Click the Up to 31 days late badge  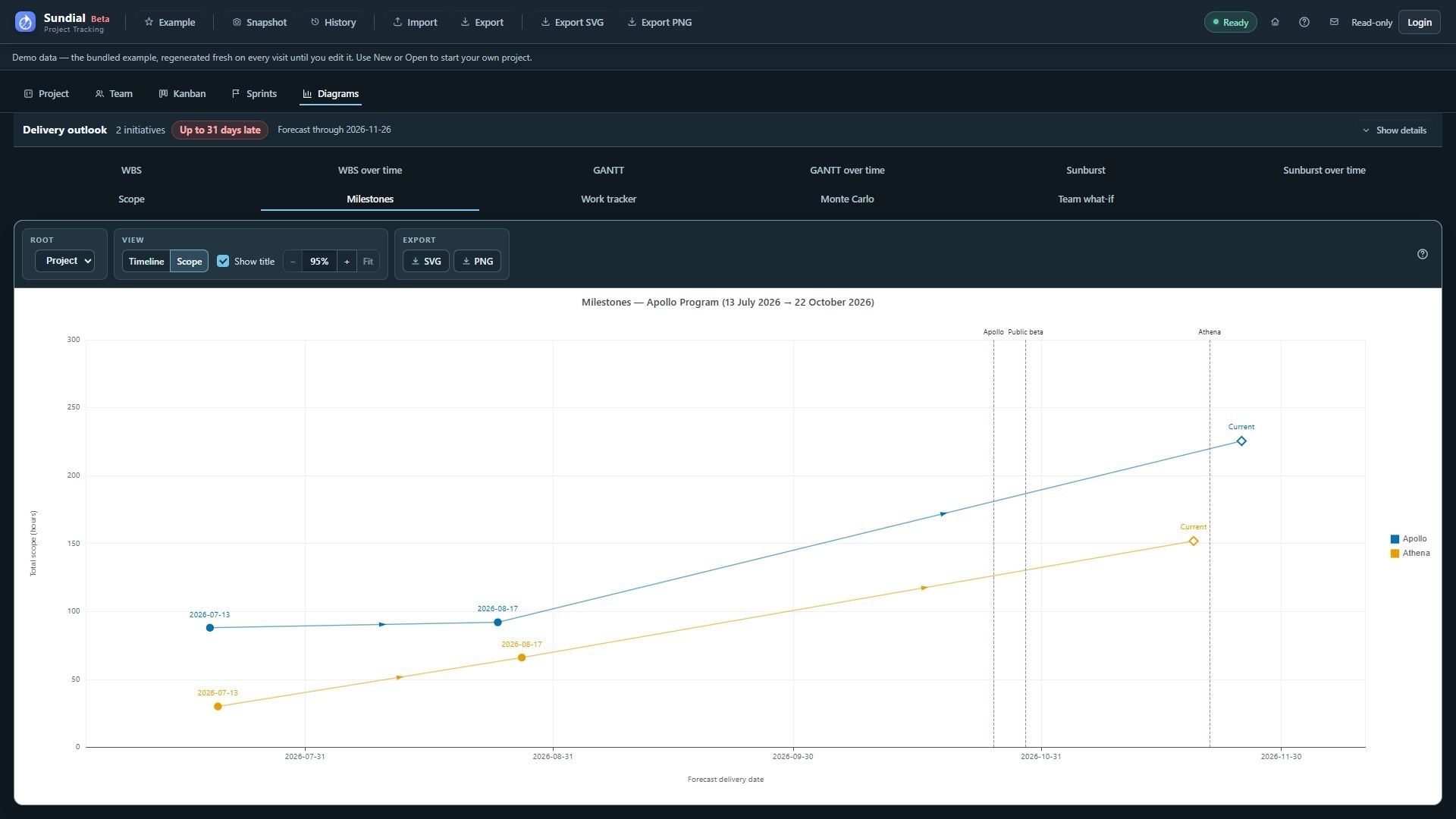click(x=220, y=130)
